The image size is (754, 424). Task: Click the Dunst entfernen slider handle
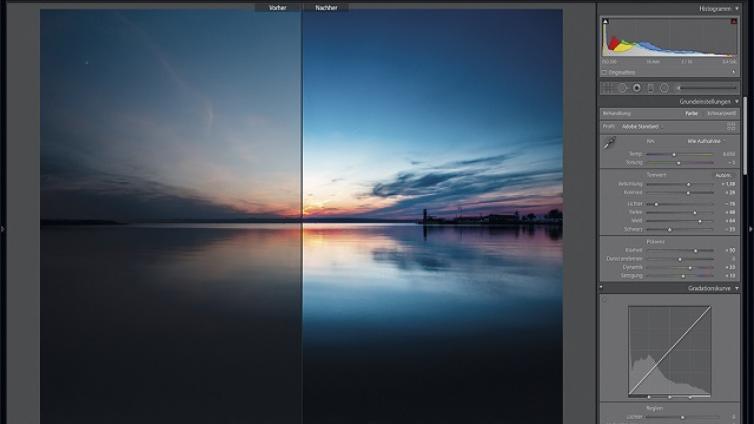680,259
